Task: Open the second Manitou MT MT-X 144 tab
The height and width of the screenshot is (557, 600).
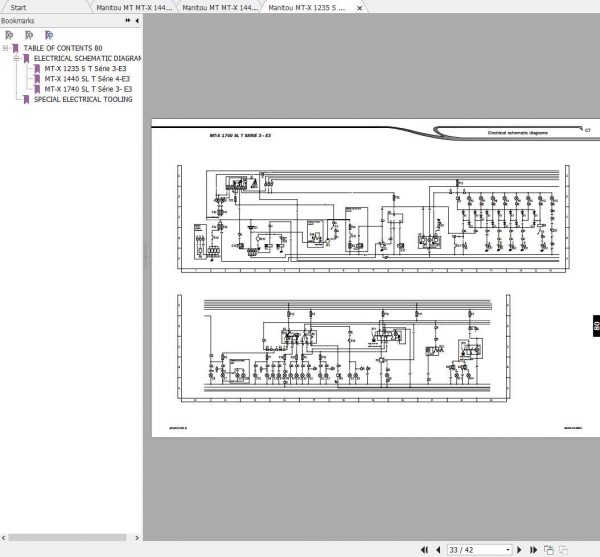Action: coord(220,8)
